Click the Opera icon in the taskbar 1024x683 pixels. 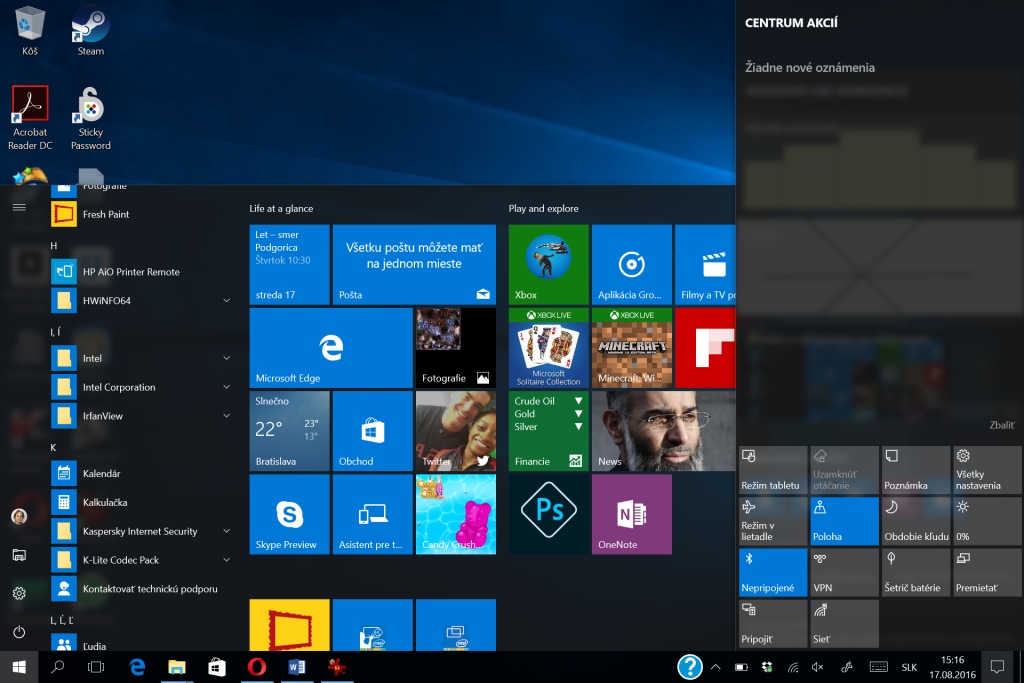click(x=256, y=667)
